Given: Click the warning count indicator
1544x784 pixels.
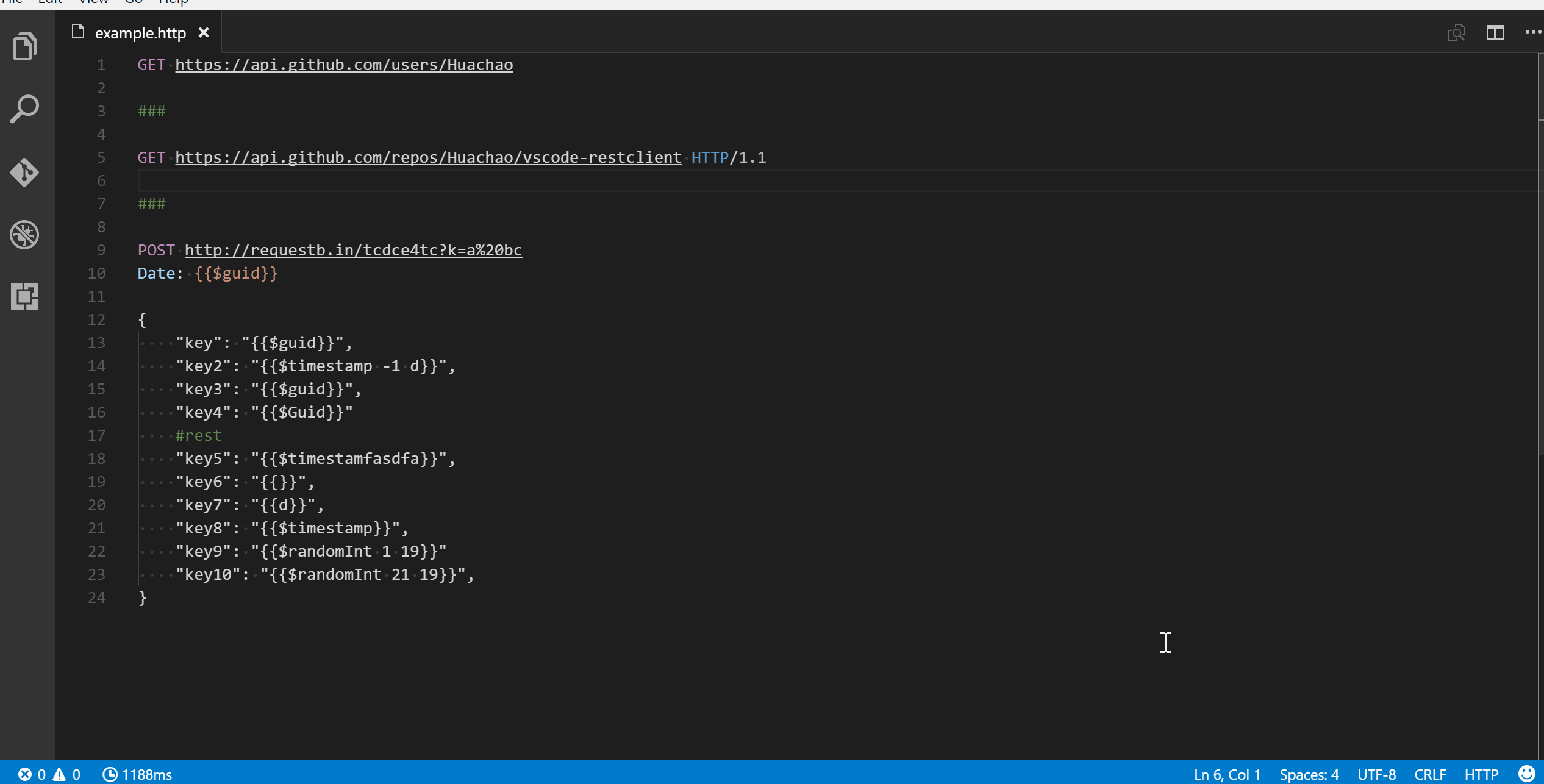Looking at the screenshot, I should (67, 774).
